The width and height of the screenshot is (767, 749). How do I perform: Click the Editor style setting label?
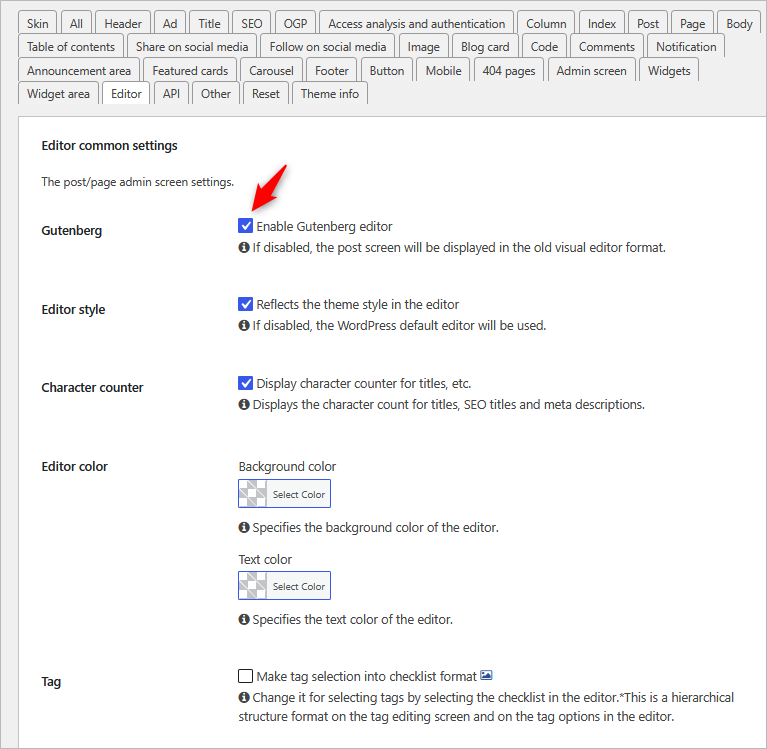[x=73, y=310]
